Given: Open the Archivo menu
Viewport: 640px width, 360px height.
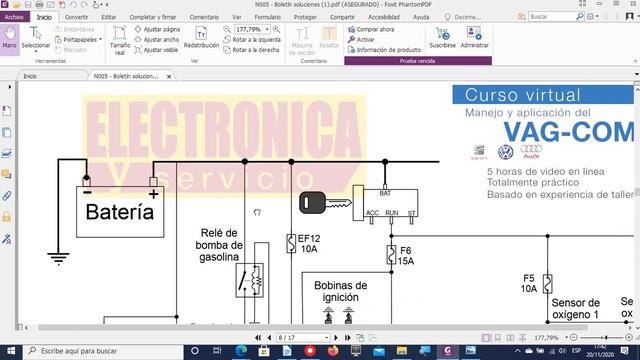Looking at the screenshot, I should coord(14,17).
